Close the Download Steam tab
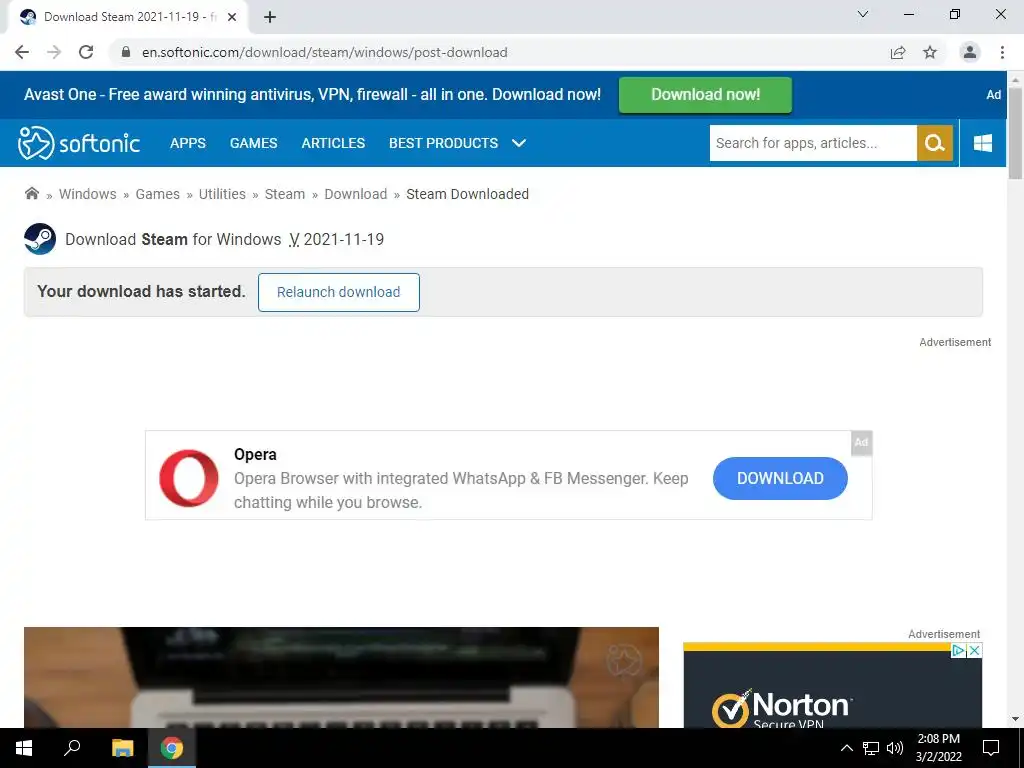Image resolution: width=1024 pixels, height=768 pixels. pyautogui.click(x=232, y=17)
